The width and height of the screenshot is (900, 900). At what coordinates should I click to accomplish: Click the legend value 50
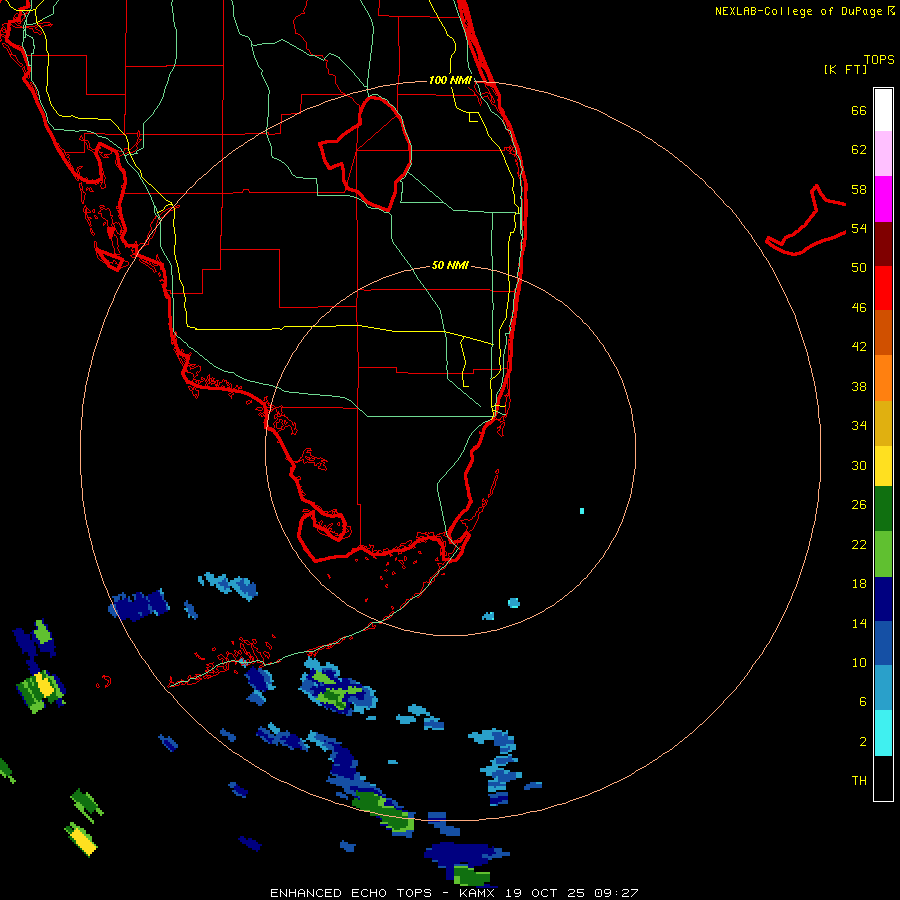(859, 268)
